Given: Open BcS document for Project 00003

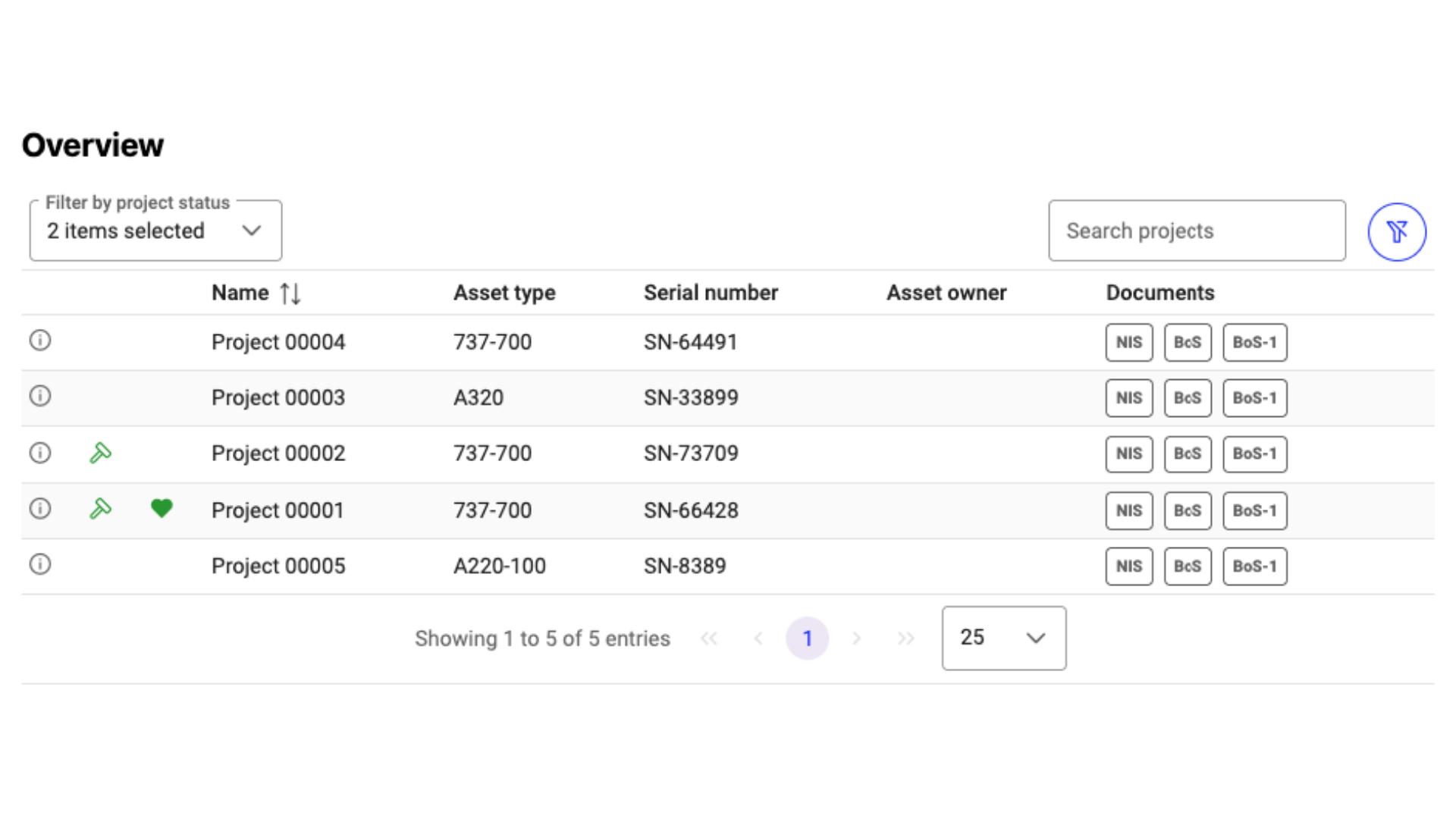Looking at the screenshot, I should coord(1187,398).
